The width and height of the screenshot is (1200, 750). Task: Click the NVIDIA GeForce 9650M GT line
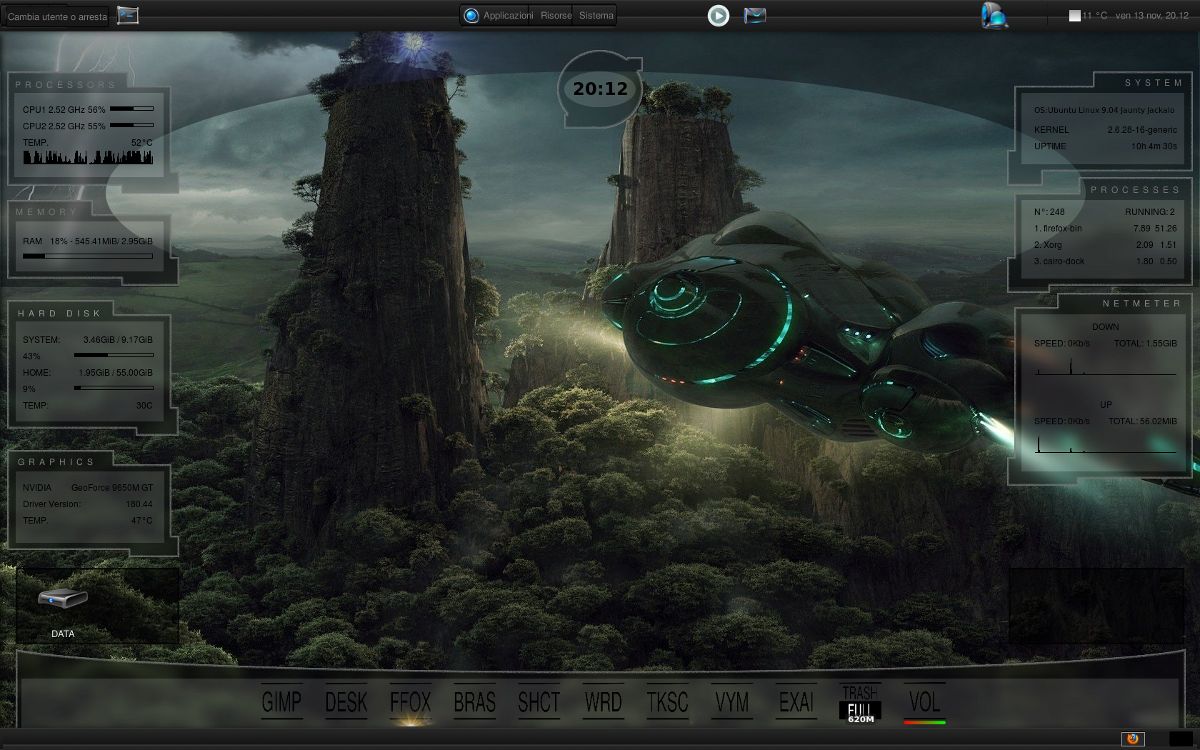click(88, 487)
